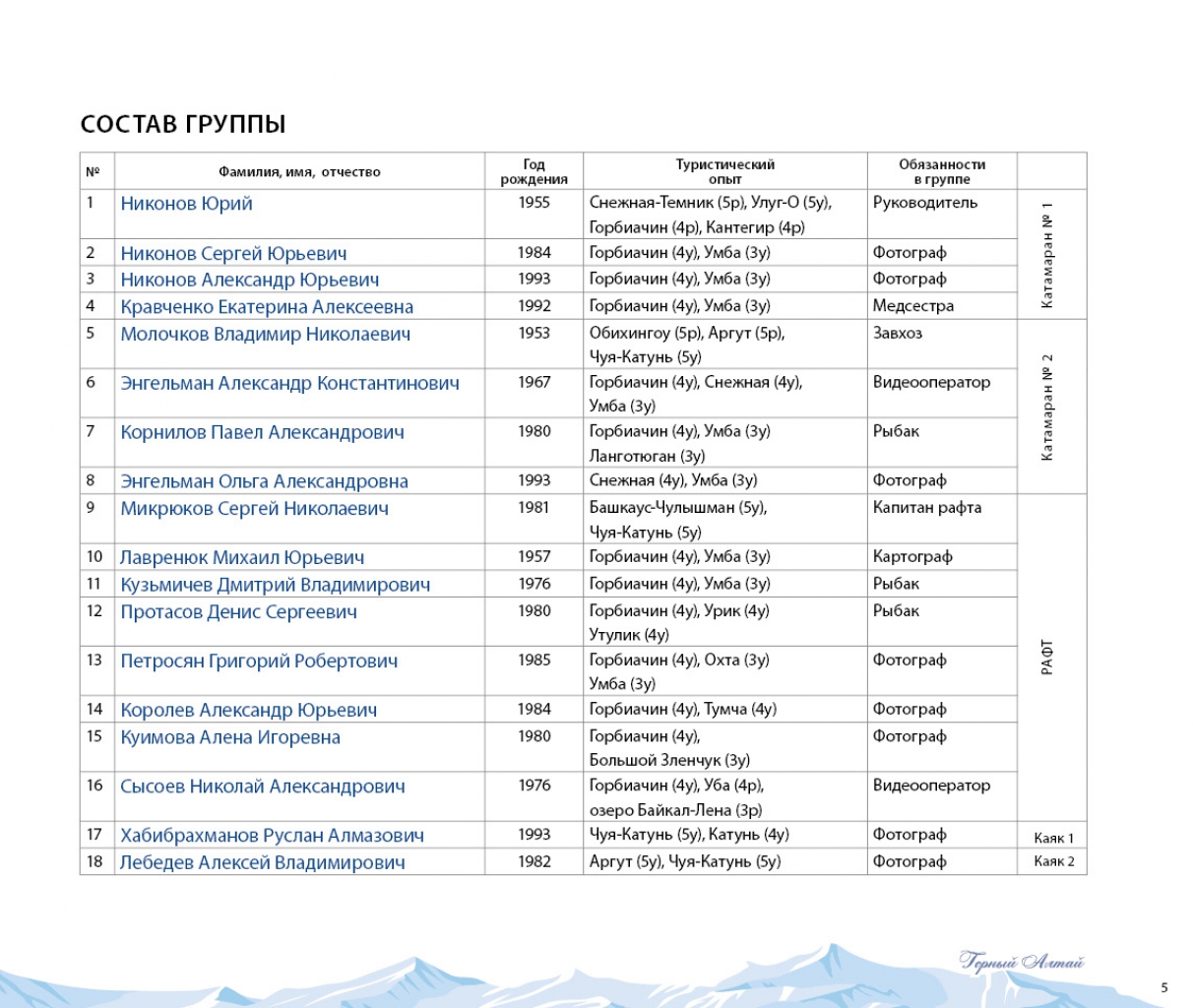Click the Каяк 1 cell
1193x1008 pixels.
1053,839
